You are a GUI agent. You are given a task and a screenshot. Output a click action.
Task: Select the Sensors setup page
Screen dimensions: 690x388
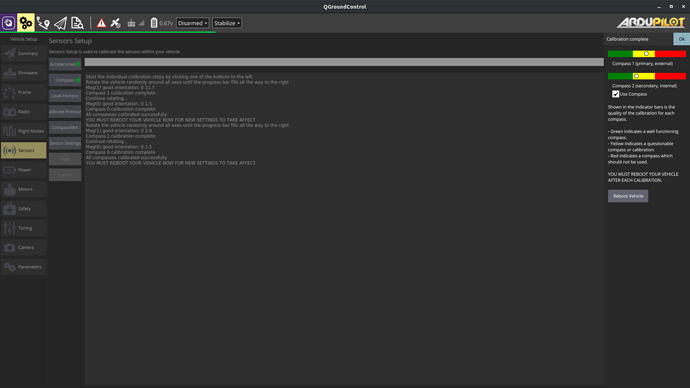[23, 150]
